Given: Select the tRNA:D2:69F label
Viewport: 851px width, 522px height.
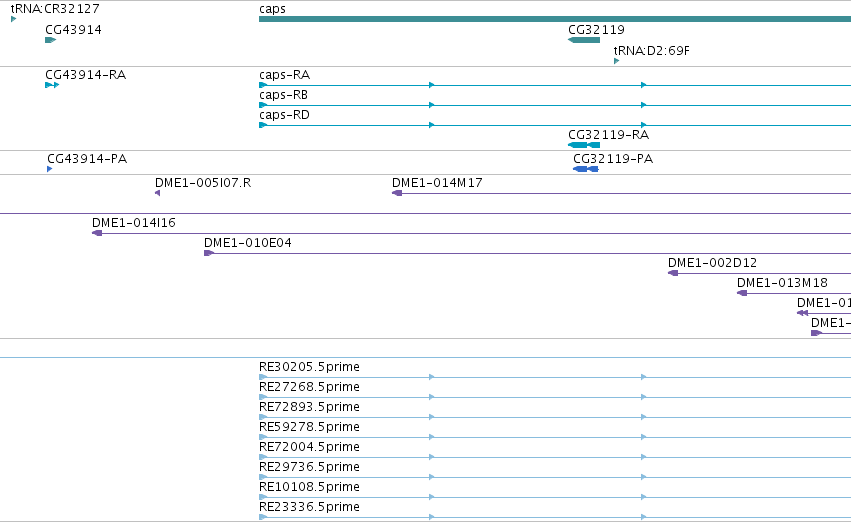Looking at the screenshot, I should pos(651,50).
